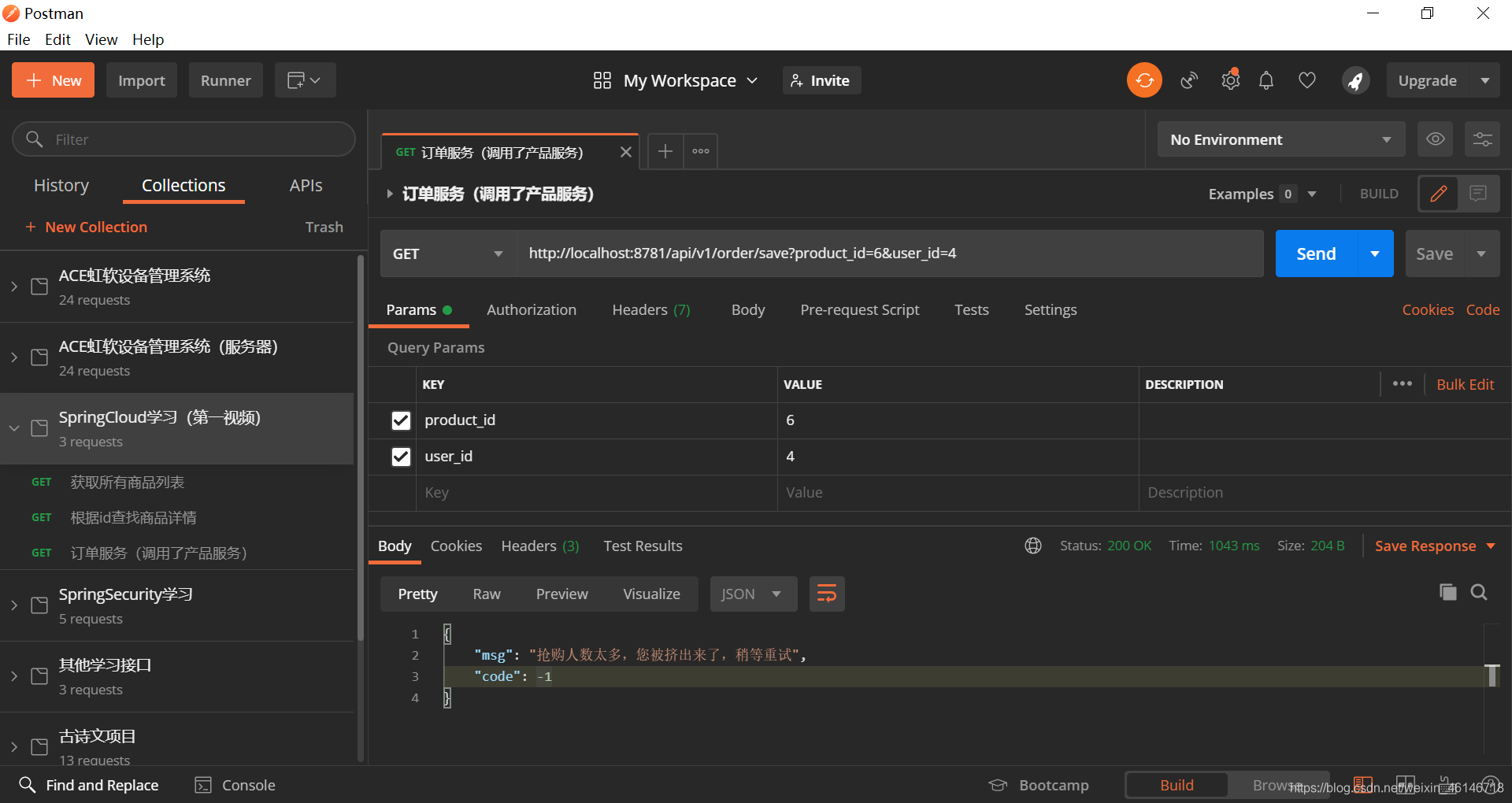Click the globe network icon
Screen dimensions: 1512x803
pos(1033,546)
